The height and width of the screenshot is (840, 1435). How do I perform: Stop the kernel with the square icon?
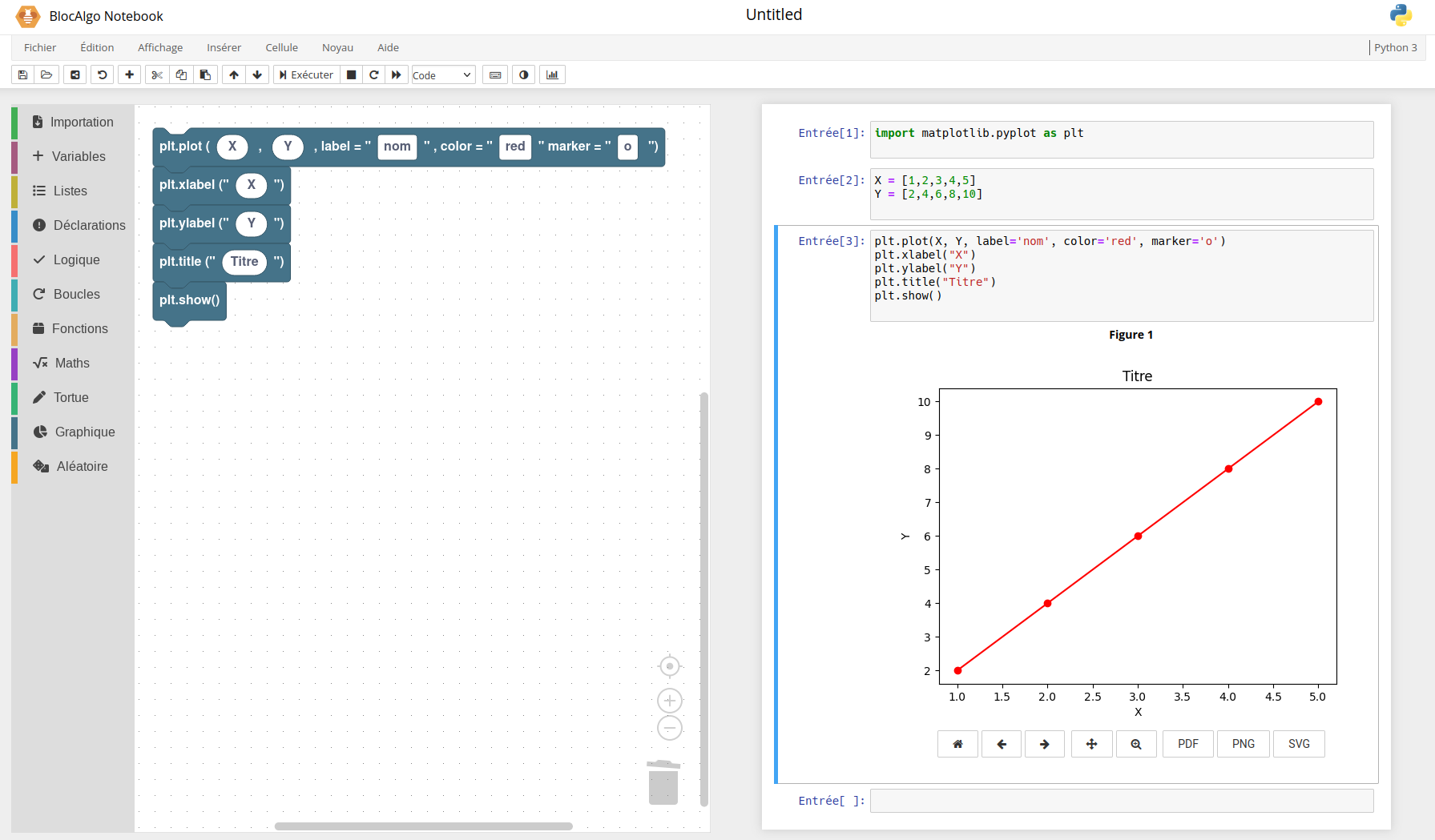click(x=351, y=75)
